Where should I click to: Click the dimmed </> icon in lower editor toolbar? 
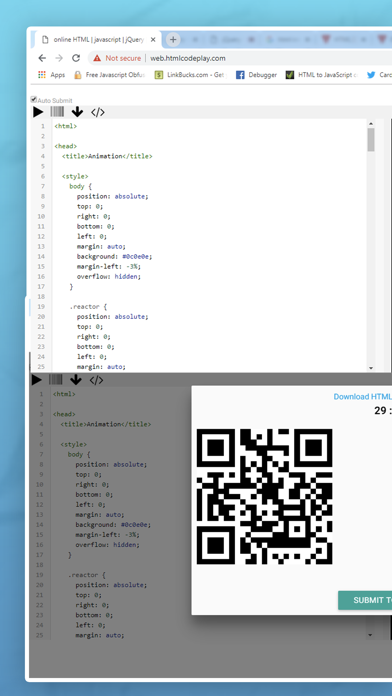pyautogui.click(x=96, y=380)
